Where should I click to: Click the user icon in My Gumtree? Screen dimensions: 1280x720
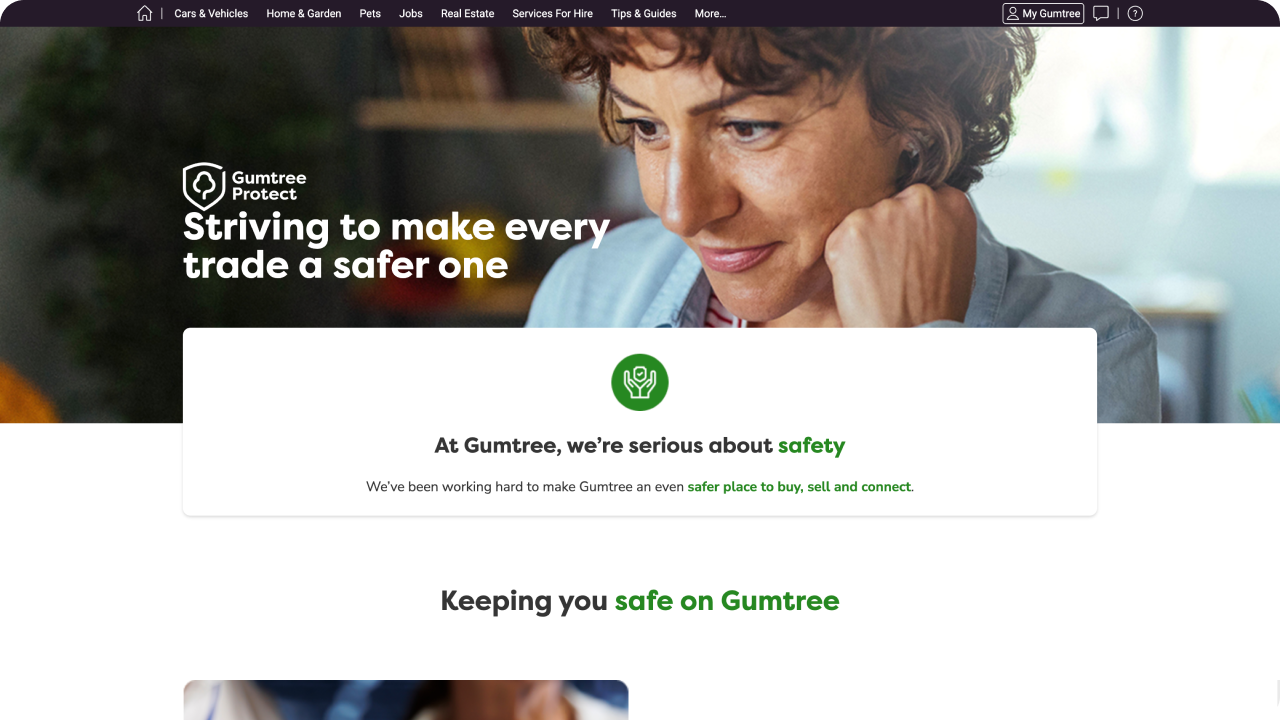click(1013, 13)
